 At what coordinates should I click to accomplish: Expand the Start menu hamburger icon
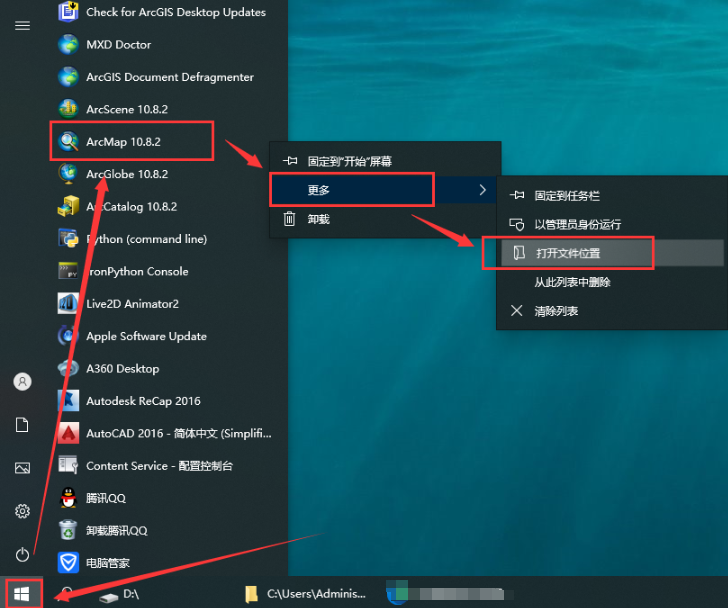tap(22, 26)
